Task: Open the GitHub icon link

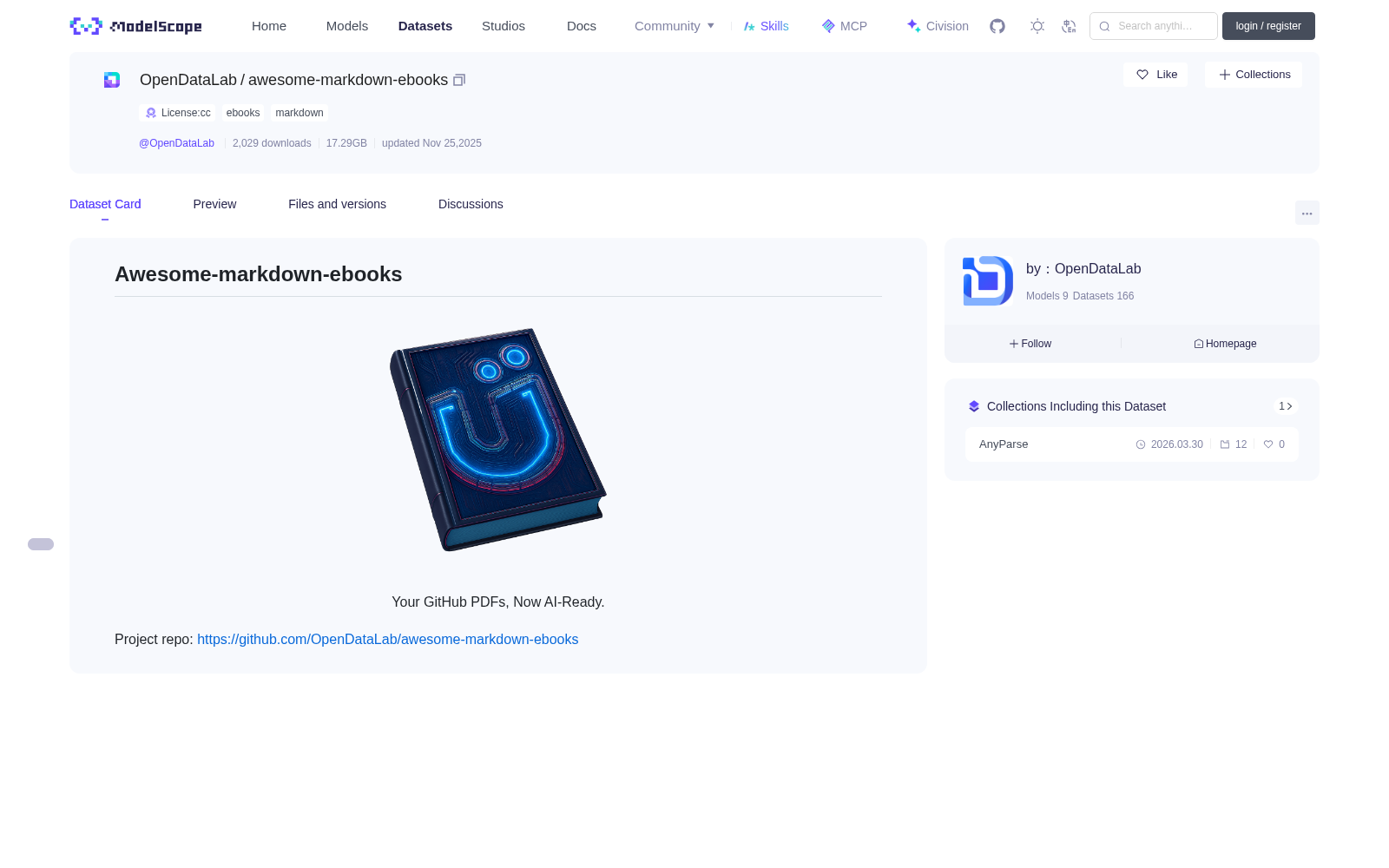Action: [997, 26]
